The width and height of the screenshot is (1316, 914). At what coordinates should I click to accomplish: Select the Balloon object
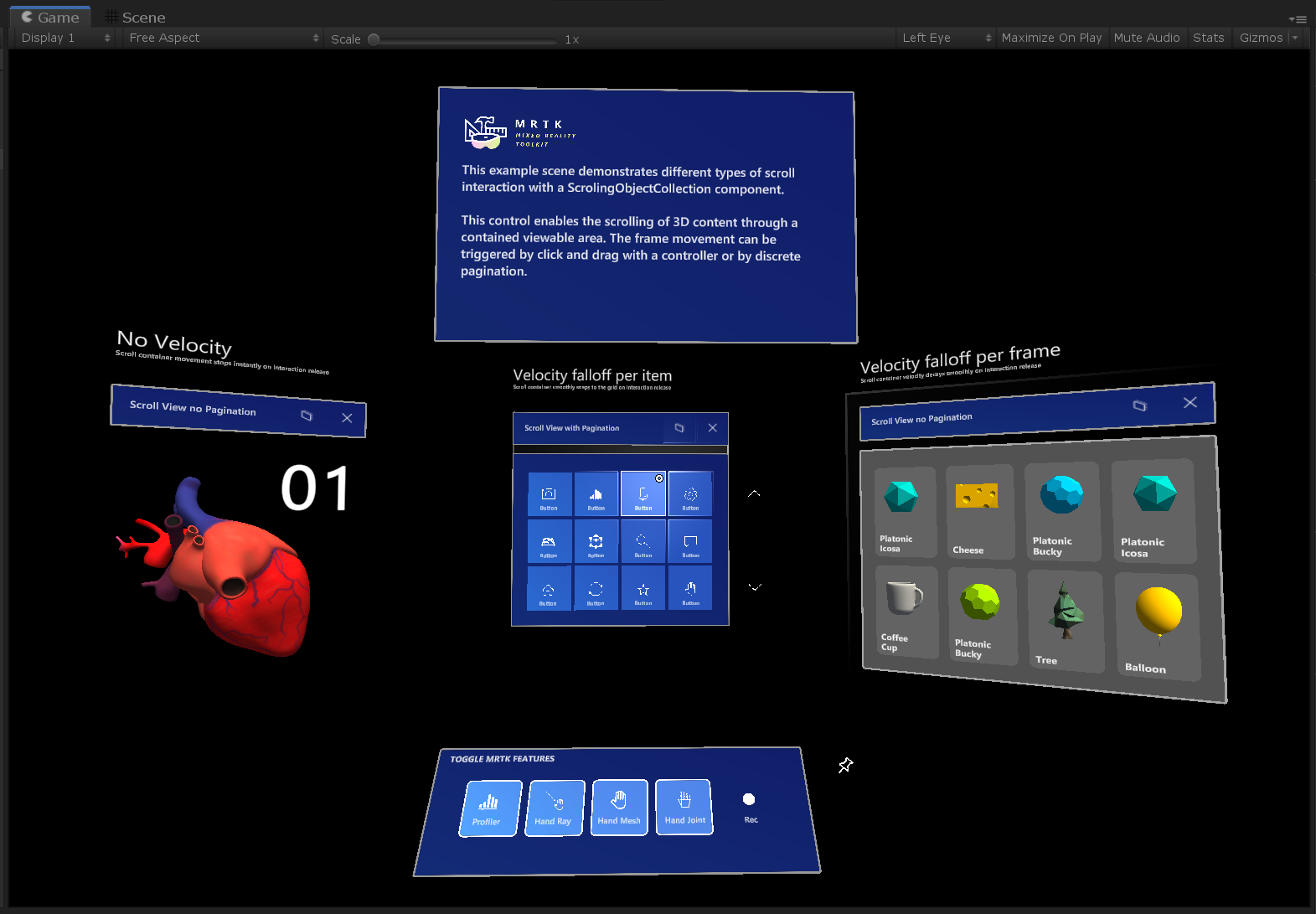pos(1159,627)
